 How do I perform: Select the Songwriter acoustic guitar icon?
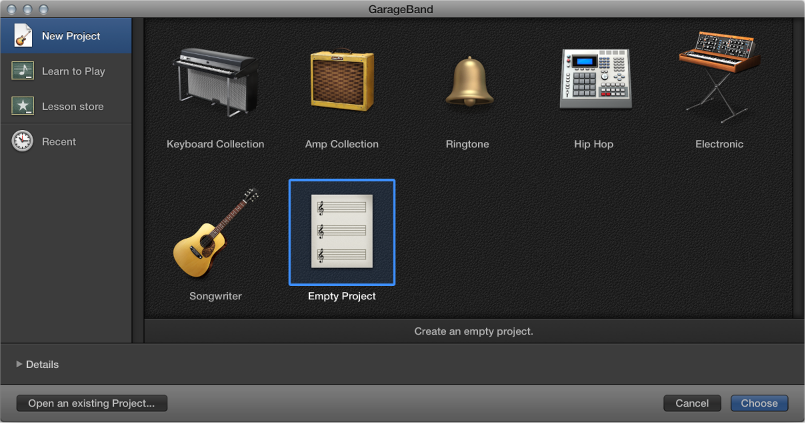click(x=215, y=233)
